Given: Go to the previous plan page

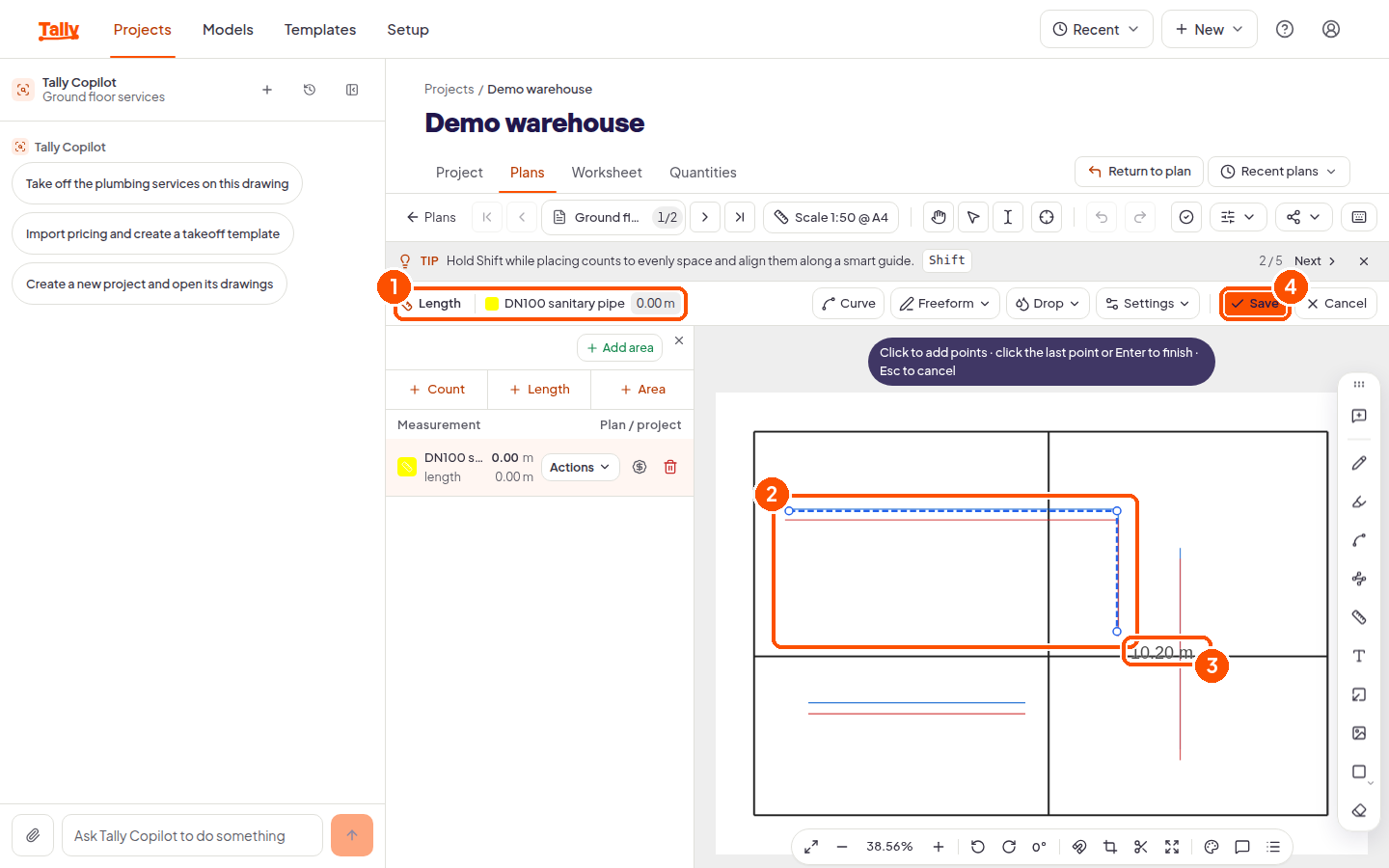Looking at the screenshot, I should (522, 217).
